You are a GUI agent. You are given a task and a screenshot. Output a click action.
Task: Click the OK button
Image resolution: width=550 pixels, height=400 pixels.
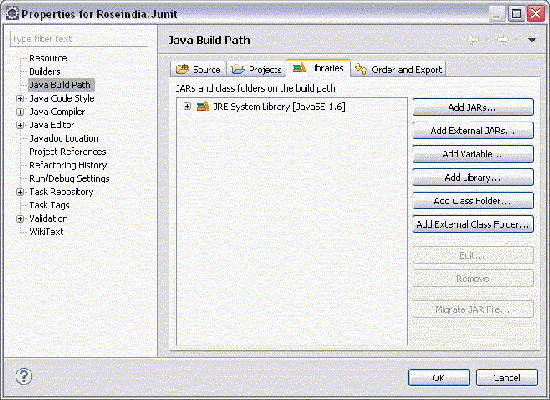(x=438, y=378)
